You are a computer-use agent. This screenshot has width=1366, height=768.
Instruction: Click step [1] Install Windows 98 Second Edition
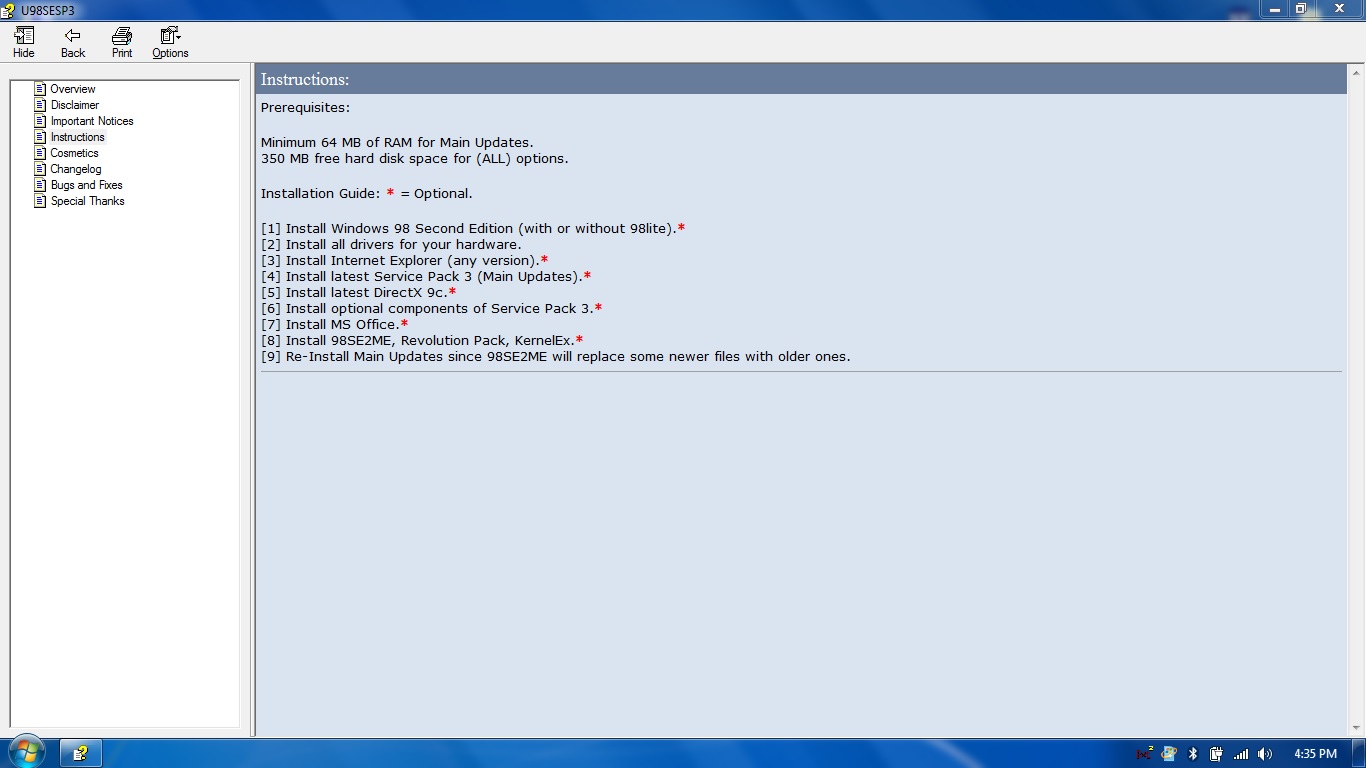[473, 229]
